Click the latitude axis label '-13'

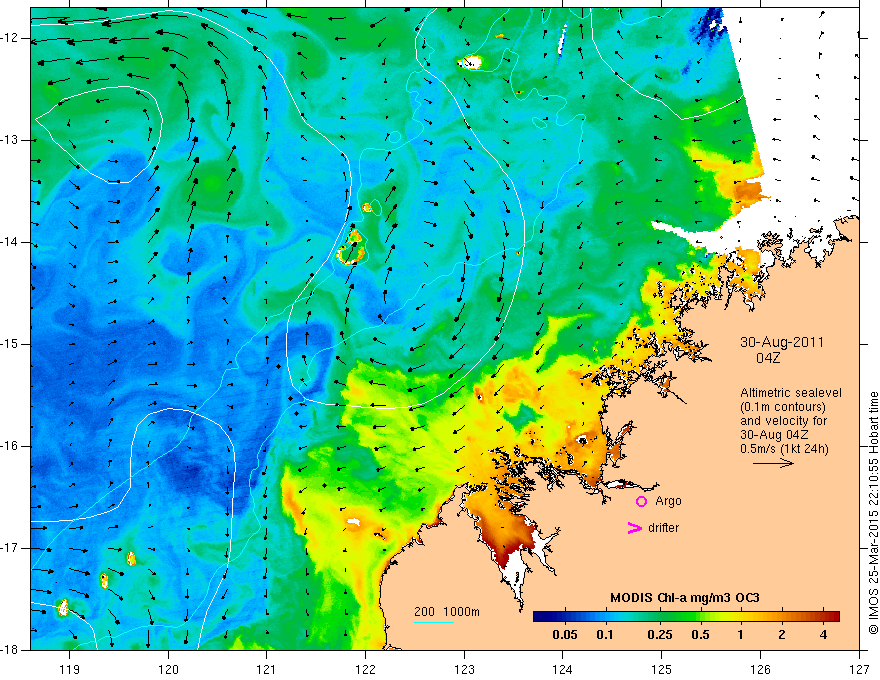coord(11,140)
